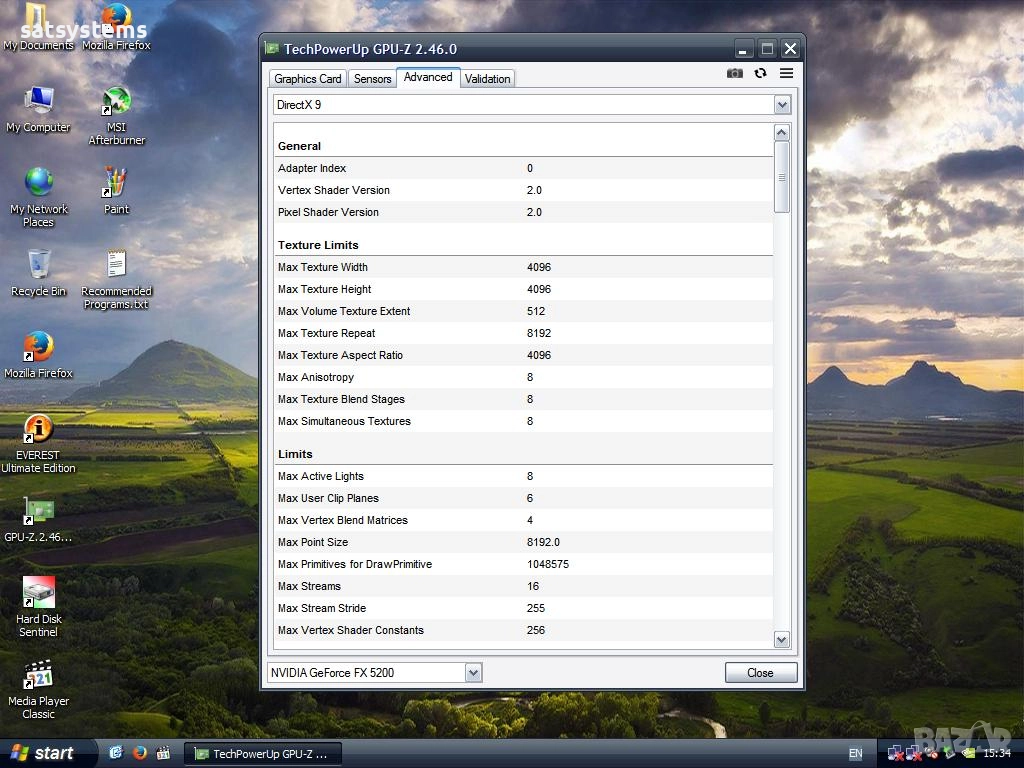This screenshot has width=1024, height=768.
Task: Open MSI Afterburner desktop shortcut
Action: pos(117,101)
